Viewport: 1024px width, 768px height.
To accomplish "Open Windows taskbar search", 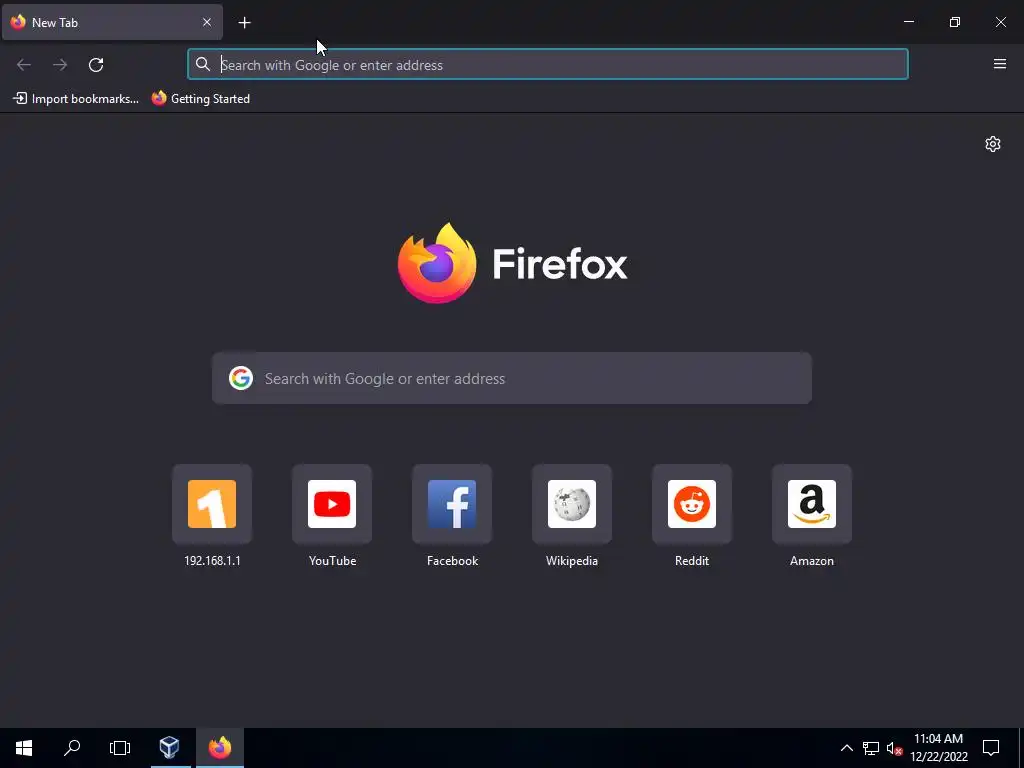I will (x=72, y=748).
